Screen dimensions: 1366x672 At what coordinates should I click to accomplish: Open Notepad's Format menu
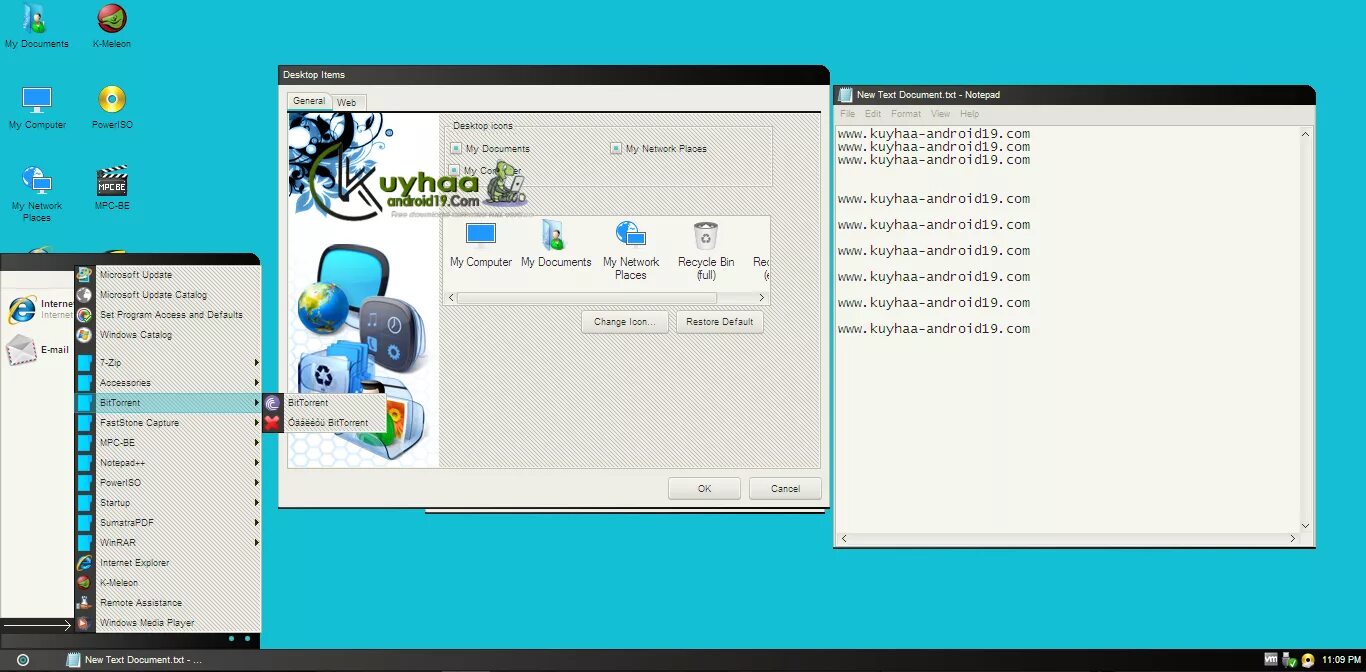(x=905, y=113)
